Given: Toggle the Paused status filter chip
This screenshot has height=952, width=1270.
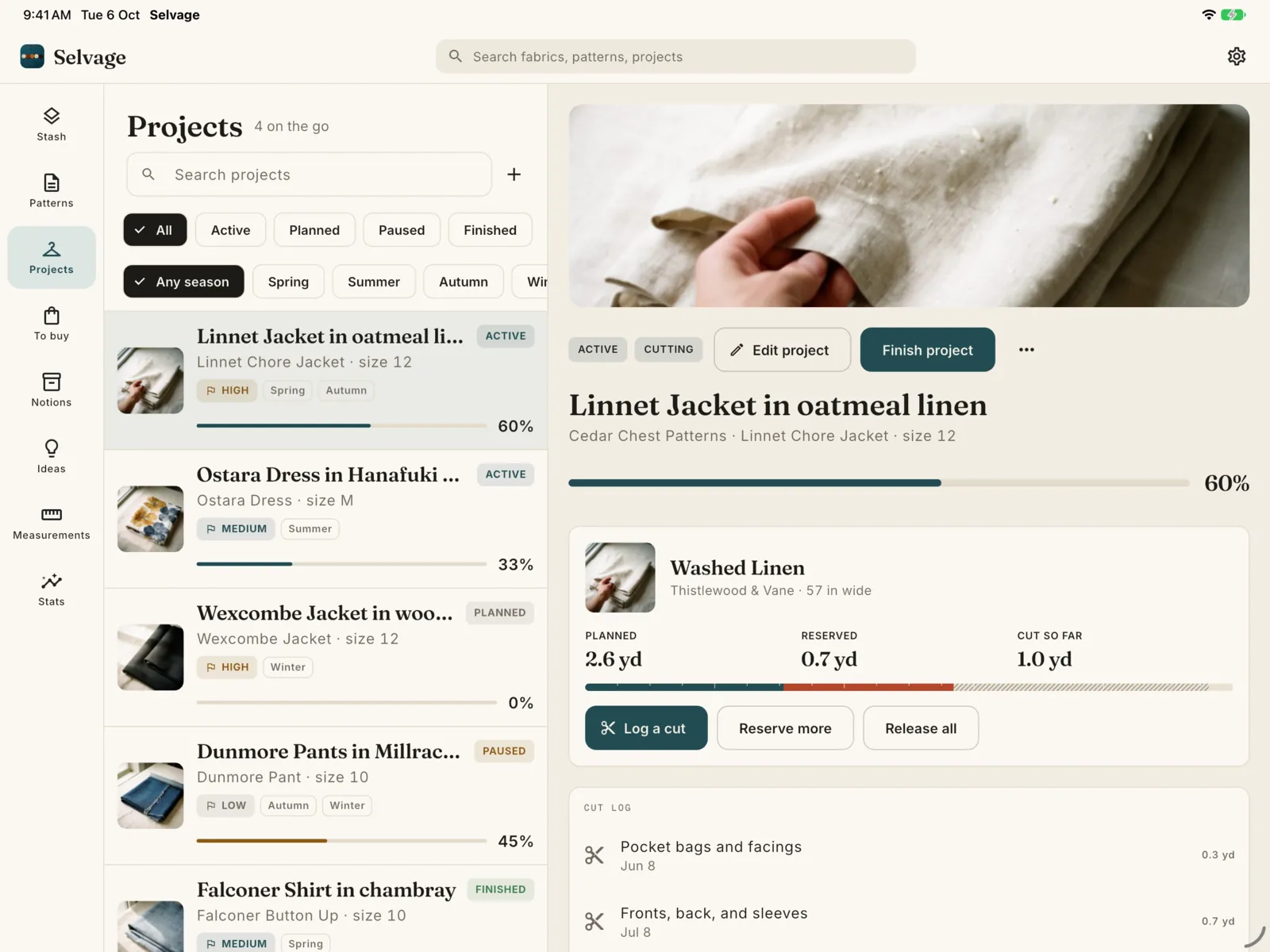Looking at the screenshot, I should (402, 230).
